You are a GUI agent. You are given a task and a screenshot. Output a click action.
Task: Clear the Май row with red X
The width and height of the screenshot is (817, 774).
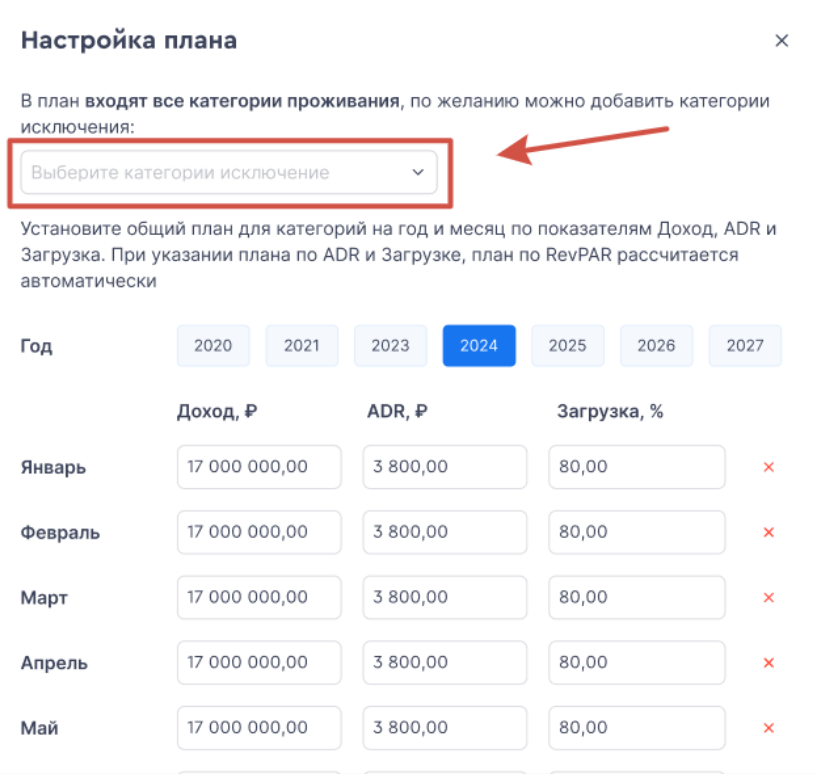coord(769,728)
